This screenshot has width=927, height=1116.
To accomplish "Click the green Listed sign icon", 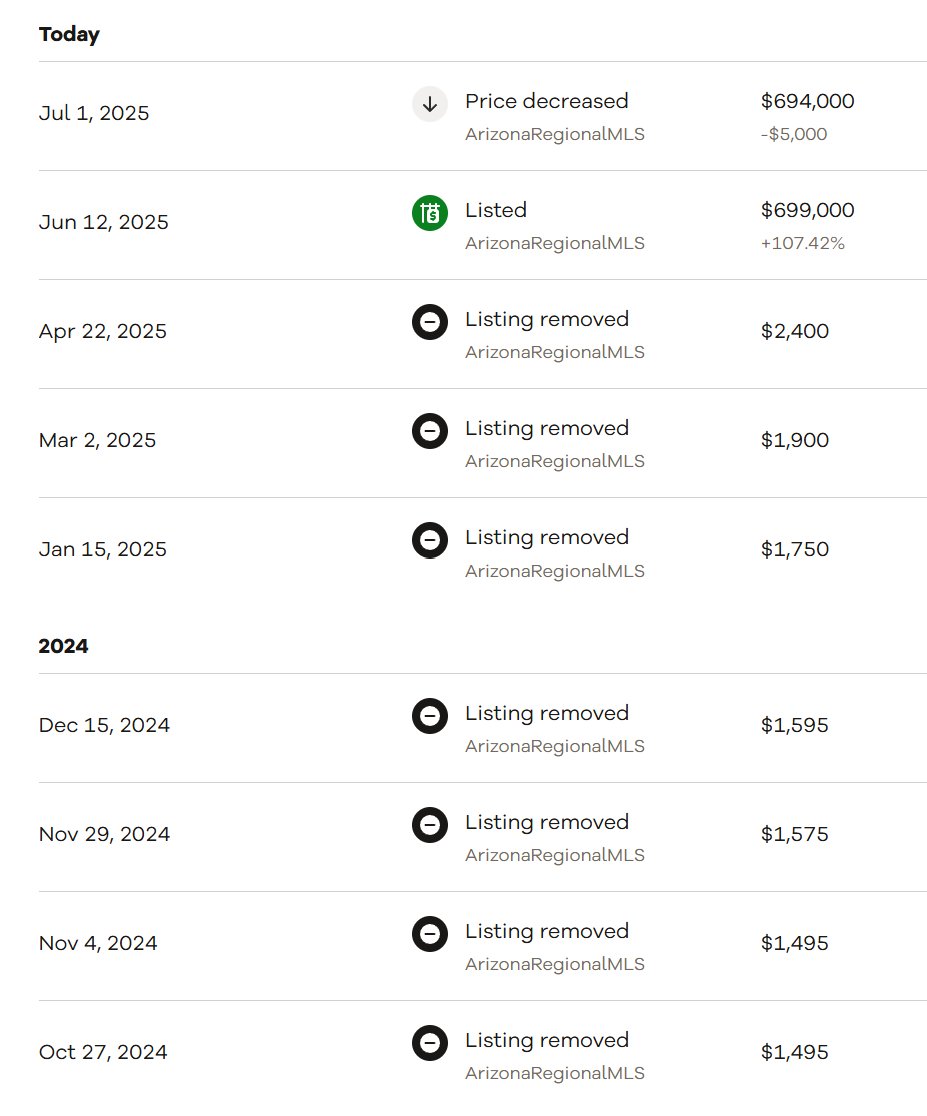I will click(429, 213).
